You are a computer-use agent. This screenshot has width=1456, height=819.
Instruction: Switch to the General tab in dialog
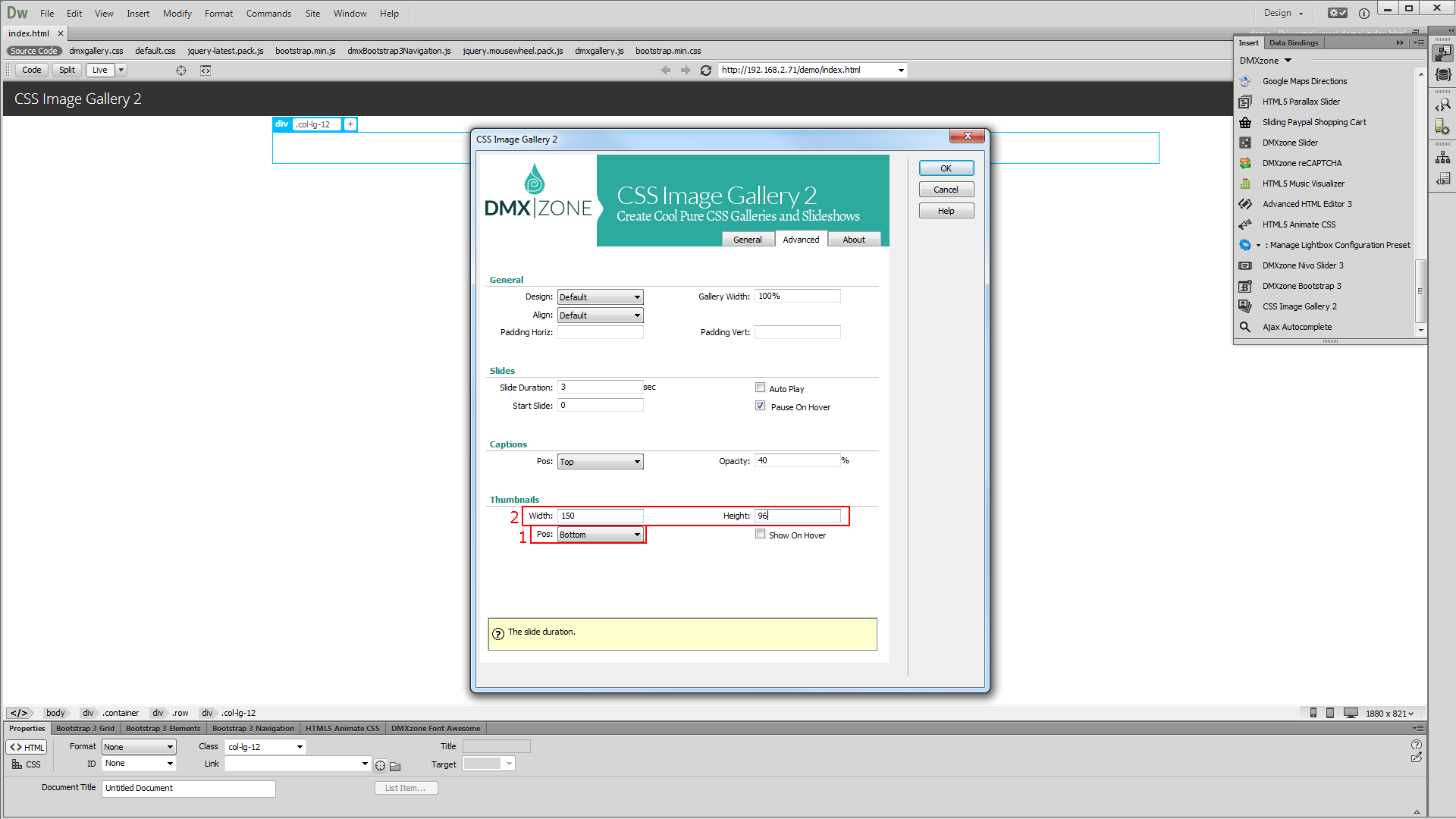coord(747,240)
